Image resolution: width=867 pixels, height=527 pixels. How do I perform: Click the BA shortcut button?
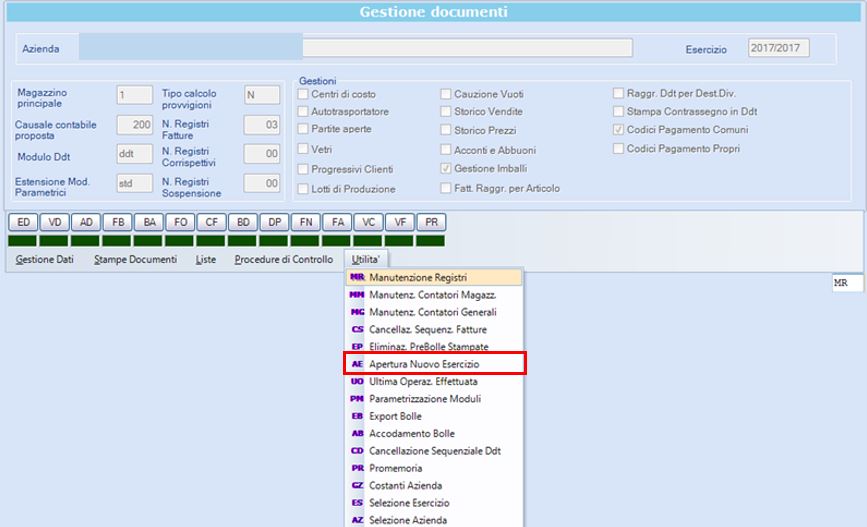pos(149,222)
